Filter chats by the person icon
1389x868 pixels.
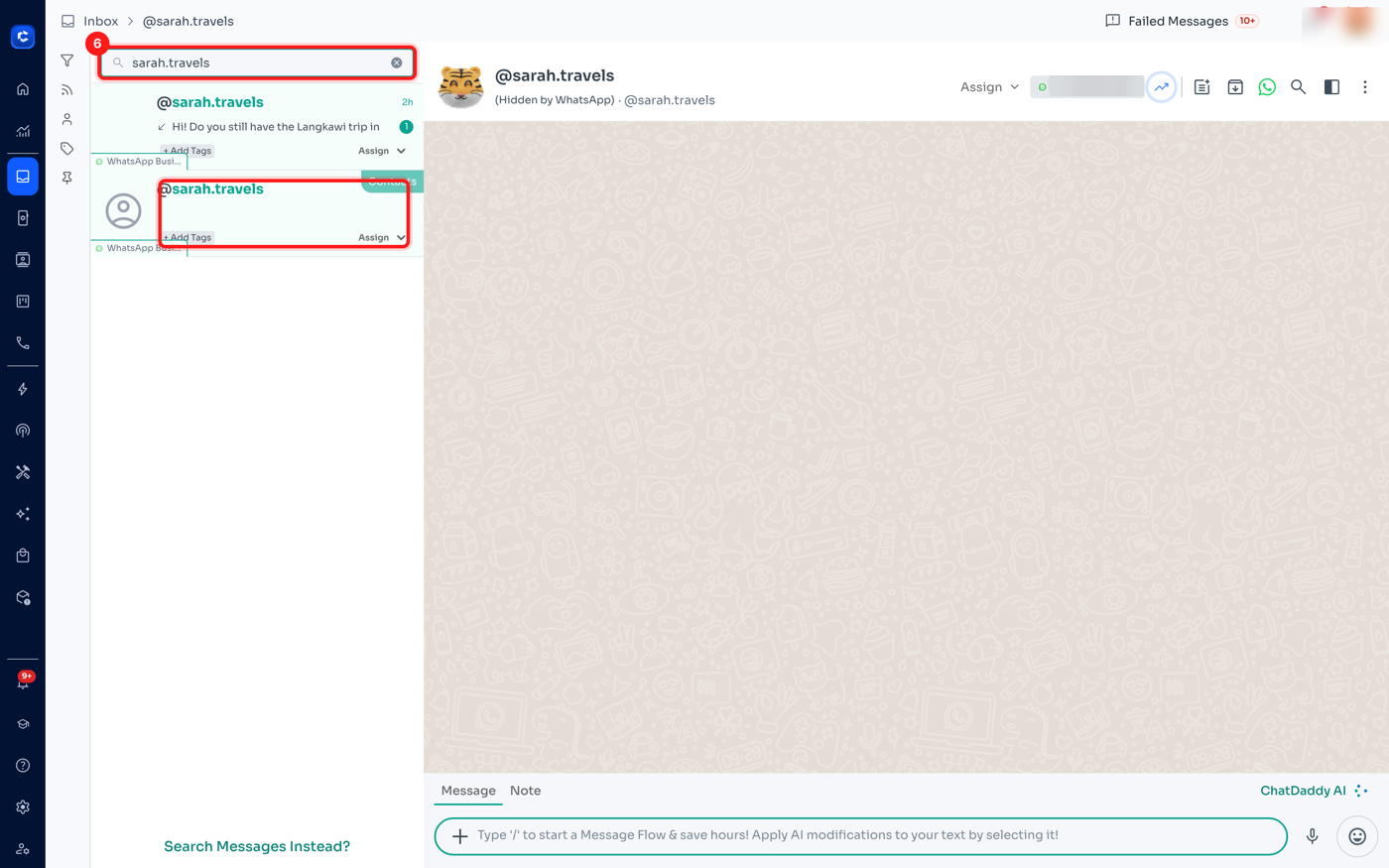[67, 119]
